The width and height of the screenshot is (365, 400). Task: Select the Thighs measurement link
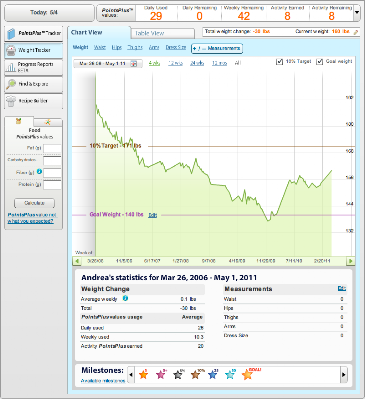pyautogui.click(x=135, y=47)
